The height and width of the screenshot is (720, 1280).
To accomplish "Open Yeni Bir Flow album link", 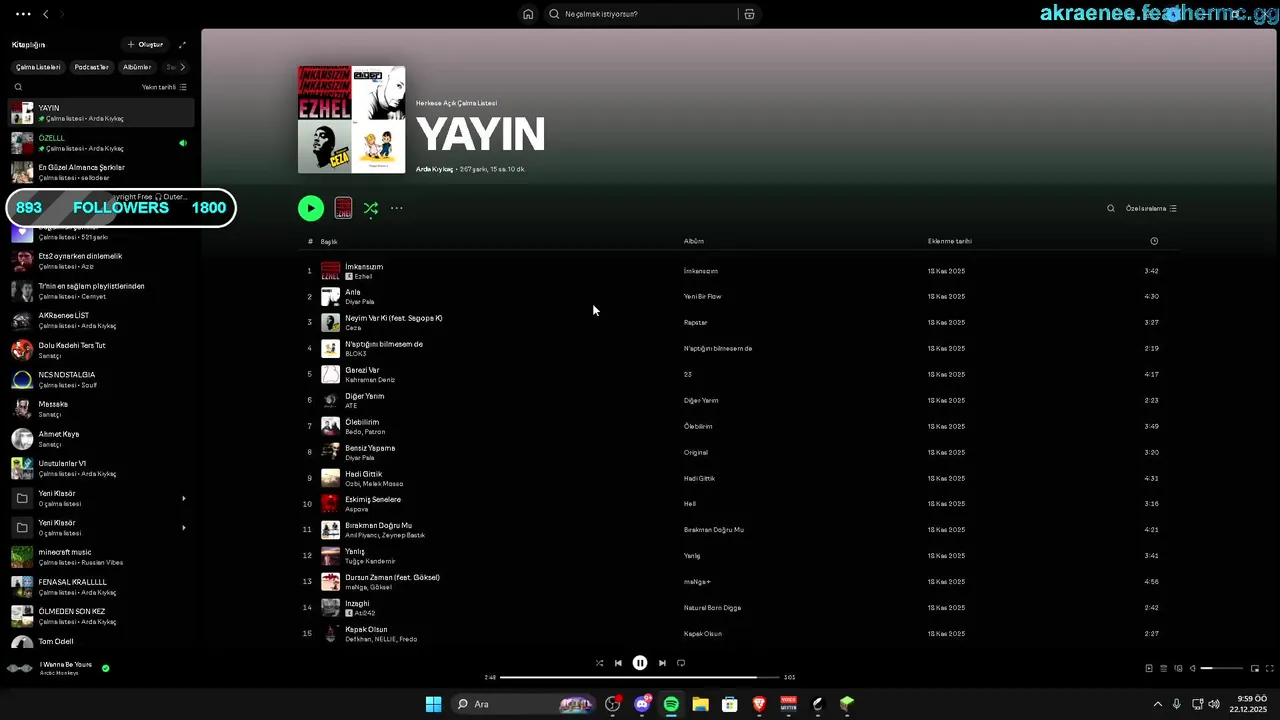I will (702, 297).
